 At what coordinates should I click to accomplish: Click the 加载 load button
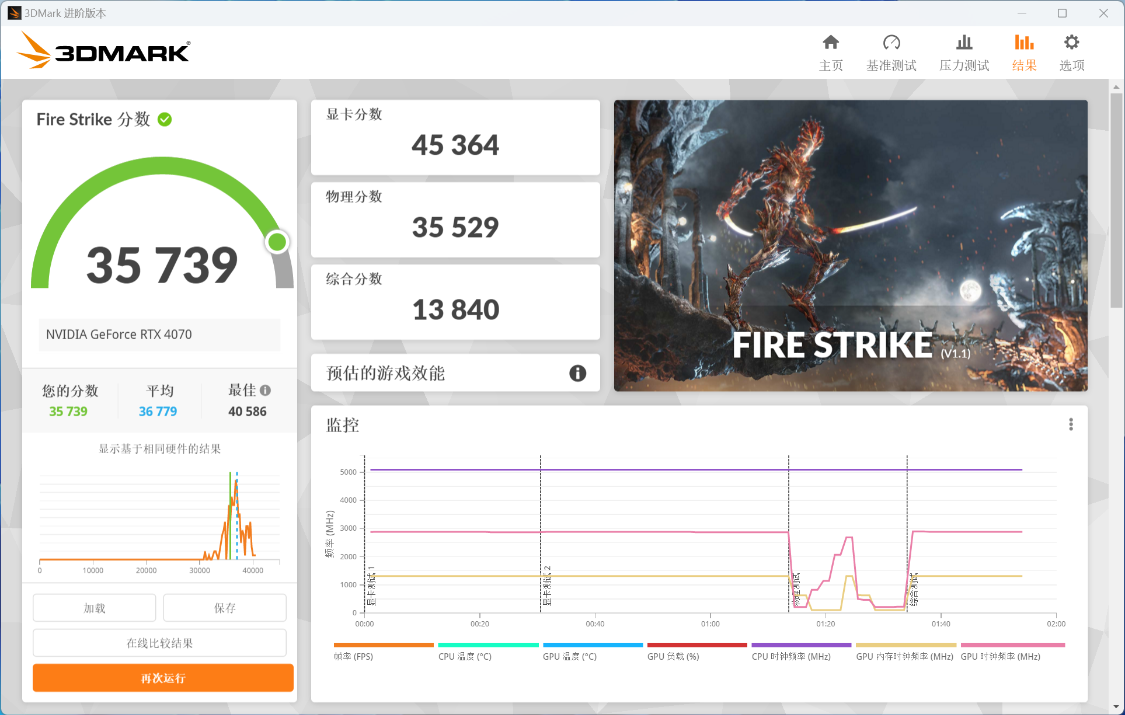click(x=95, y=607)
